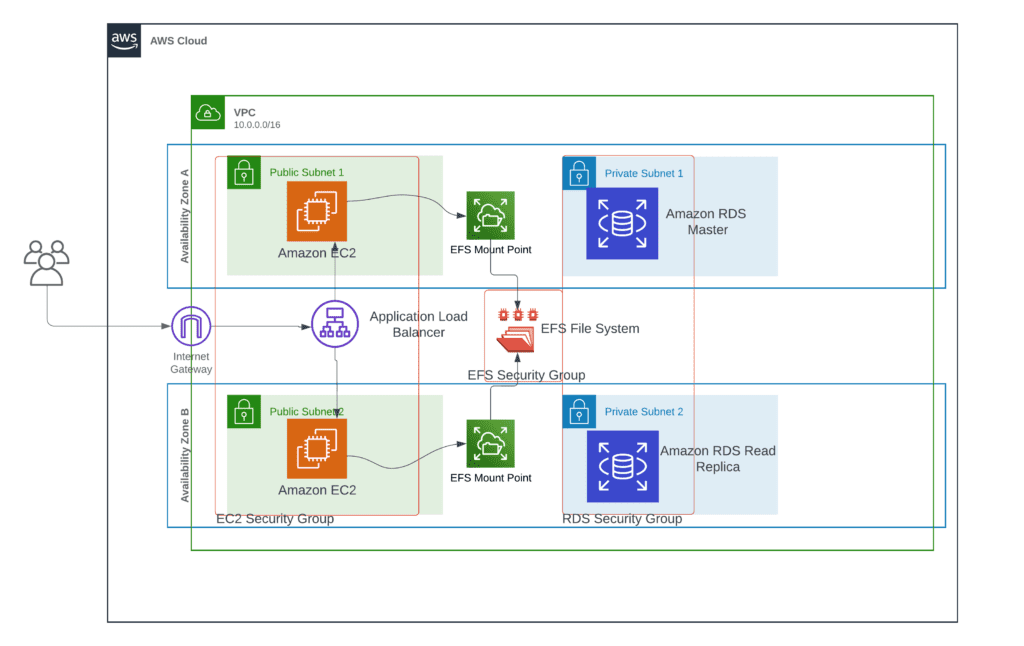Click the Internet Gateway label
1024x646 pixels.
191,363
